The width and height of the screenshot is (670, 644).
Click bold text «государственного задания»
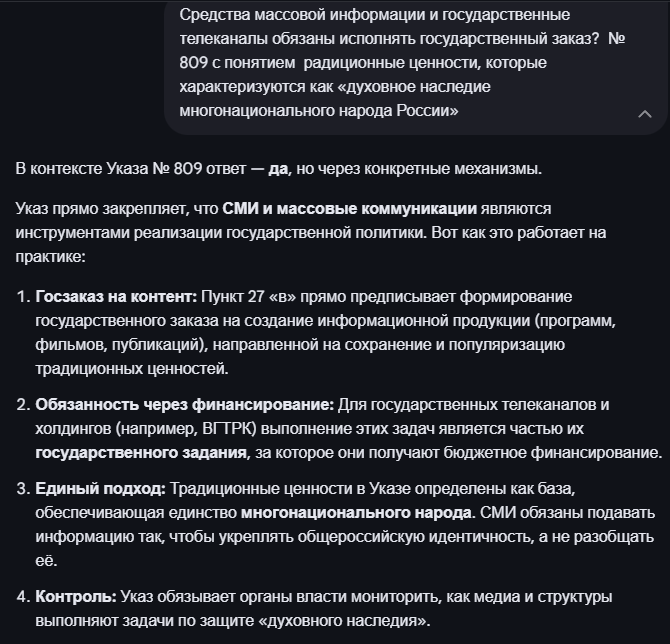(141, 453)
